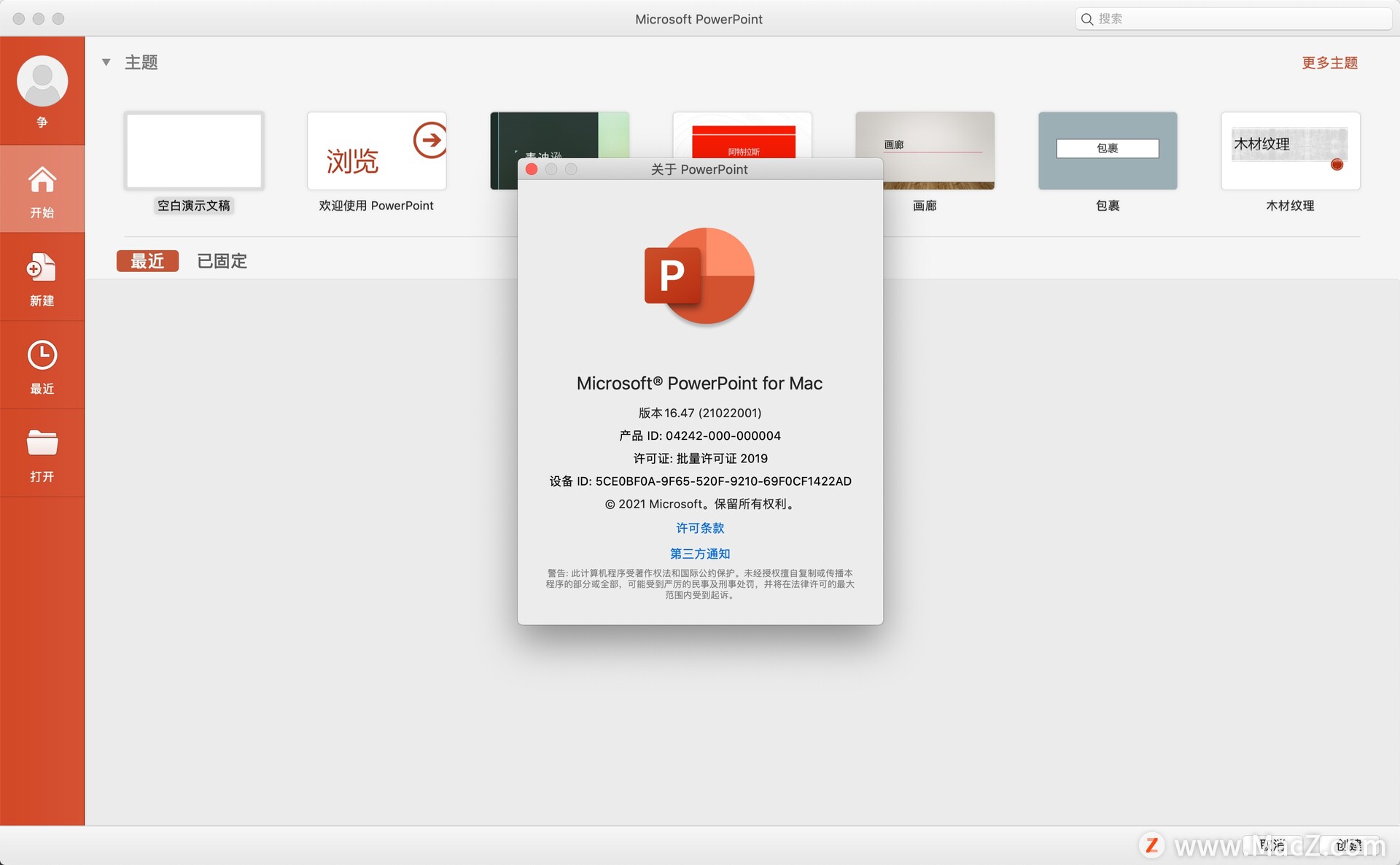
Task: Open the 最近 clock icon in sidebar
Action: tap(42, 355)
